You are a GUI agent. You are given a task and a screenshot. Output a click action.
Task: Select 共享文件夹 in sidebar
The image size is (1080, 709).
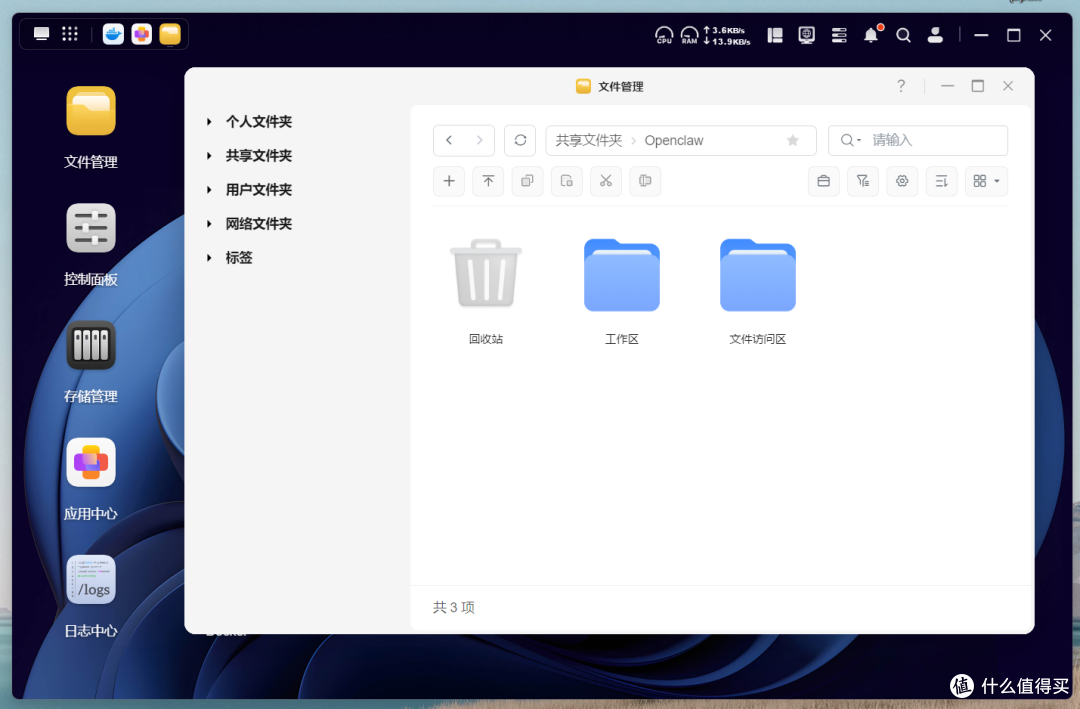point(259,156)
